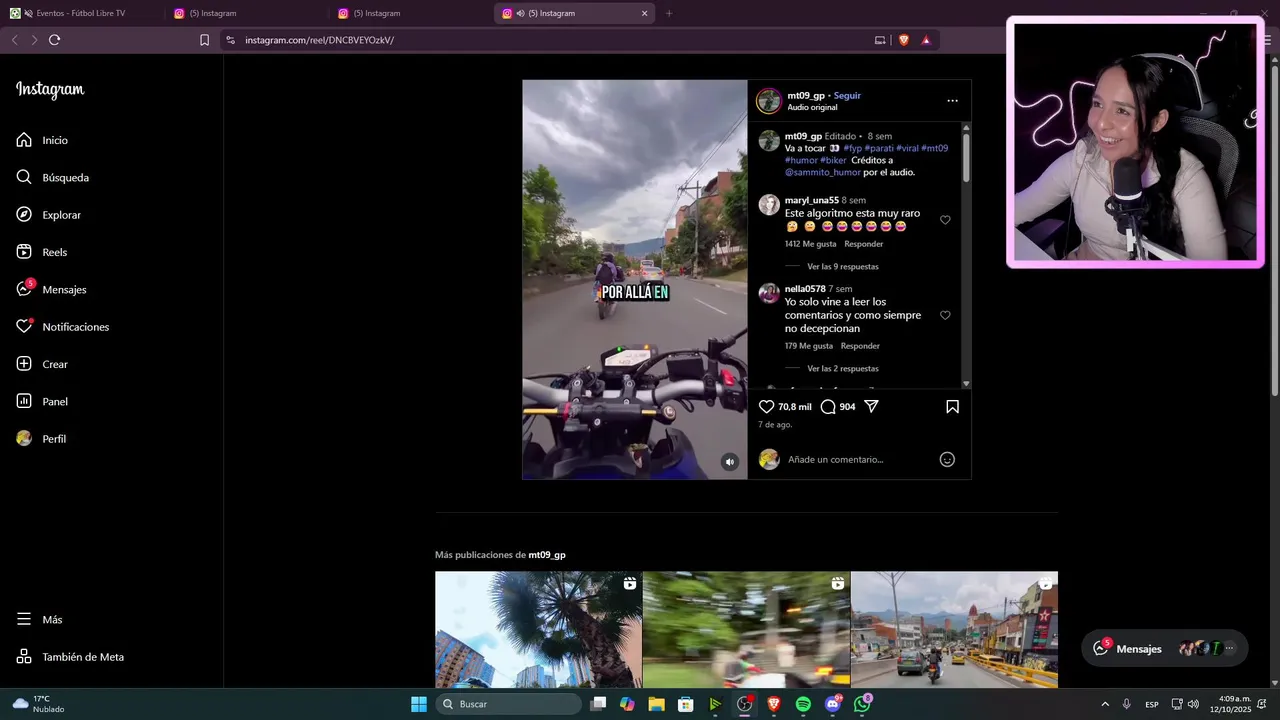The width and height of the screenshot is (1280, 720).
Task: Reply to nella0578's comment
Action: click(x=860, y=346)
